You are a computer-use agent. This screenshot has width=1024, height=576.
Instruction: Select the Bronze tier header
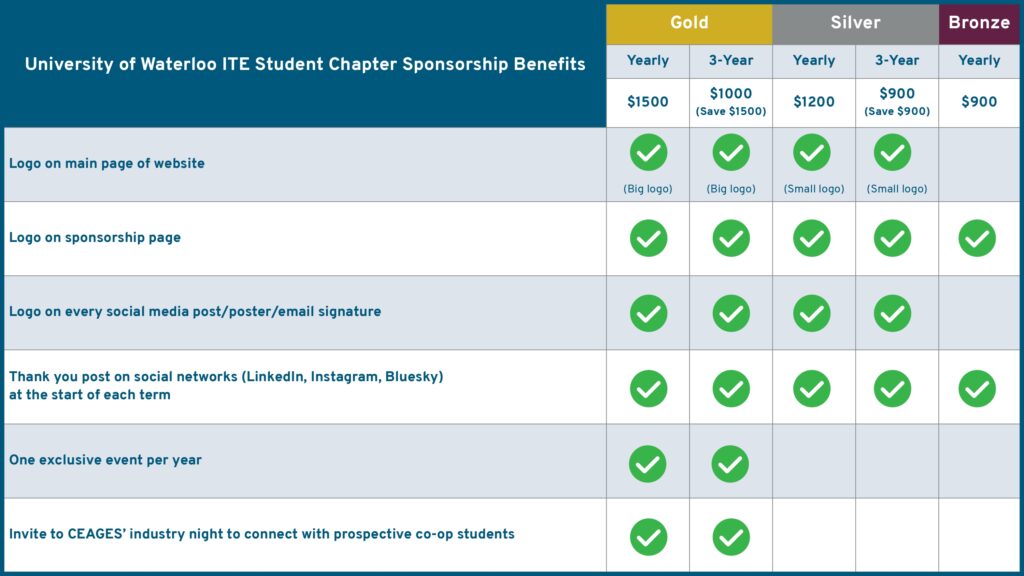pyautogui.click(x=979, y=23)
